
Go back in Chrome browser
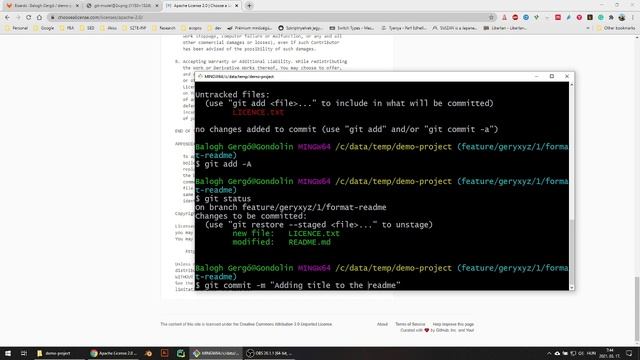tap(7, 18)
